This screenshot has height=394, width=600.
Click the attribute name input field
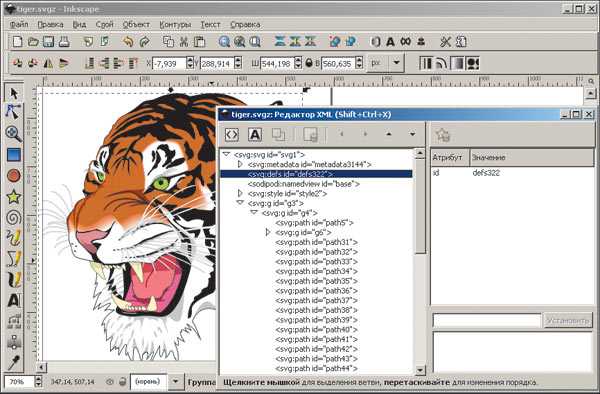click(487, 320)
